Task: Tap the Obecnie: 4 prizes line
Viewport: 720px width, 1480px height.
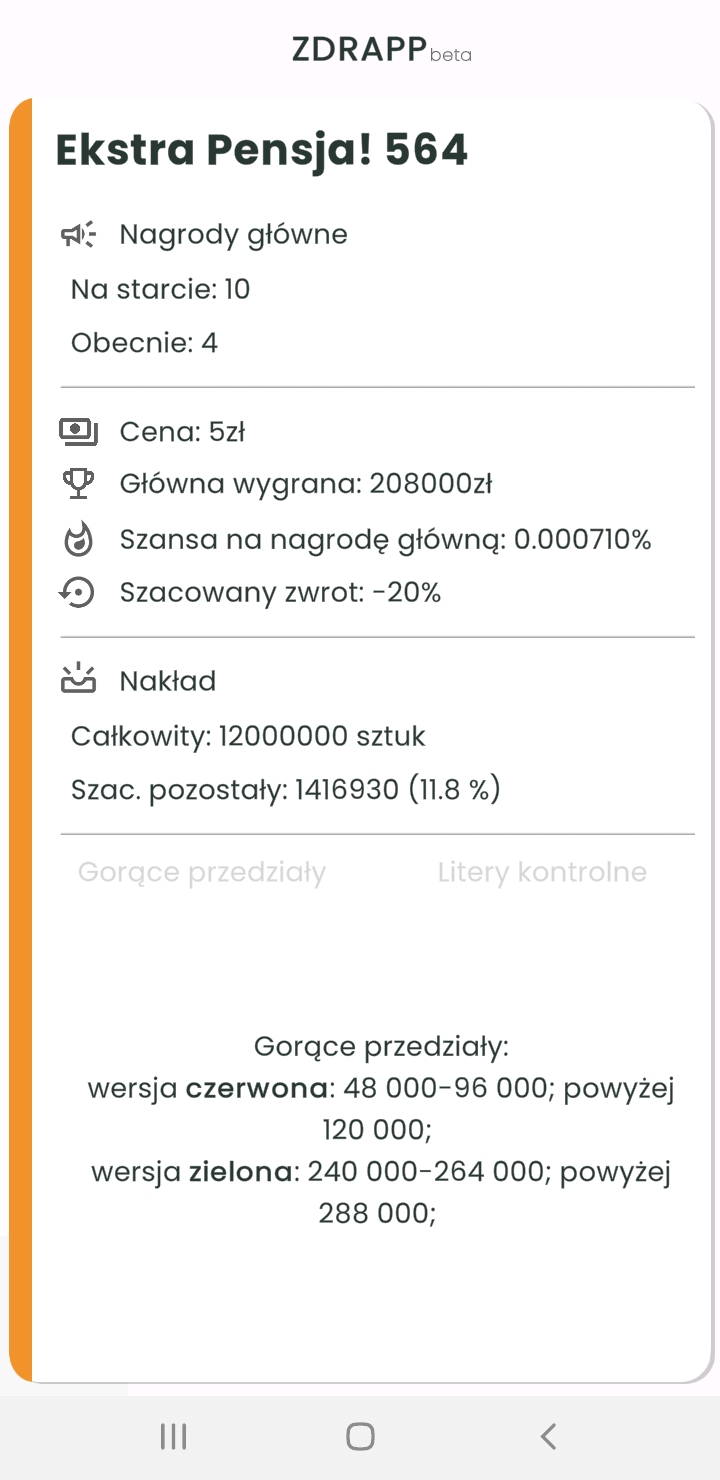Action: 144,343
